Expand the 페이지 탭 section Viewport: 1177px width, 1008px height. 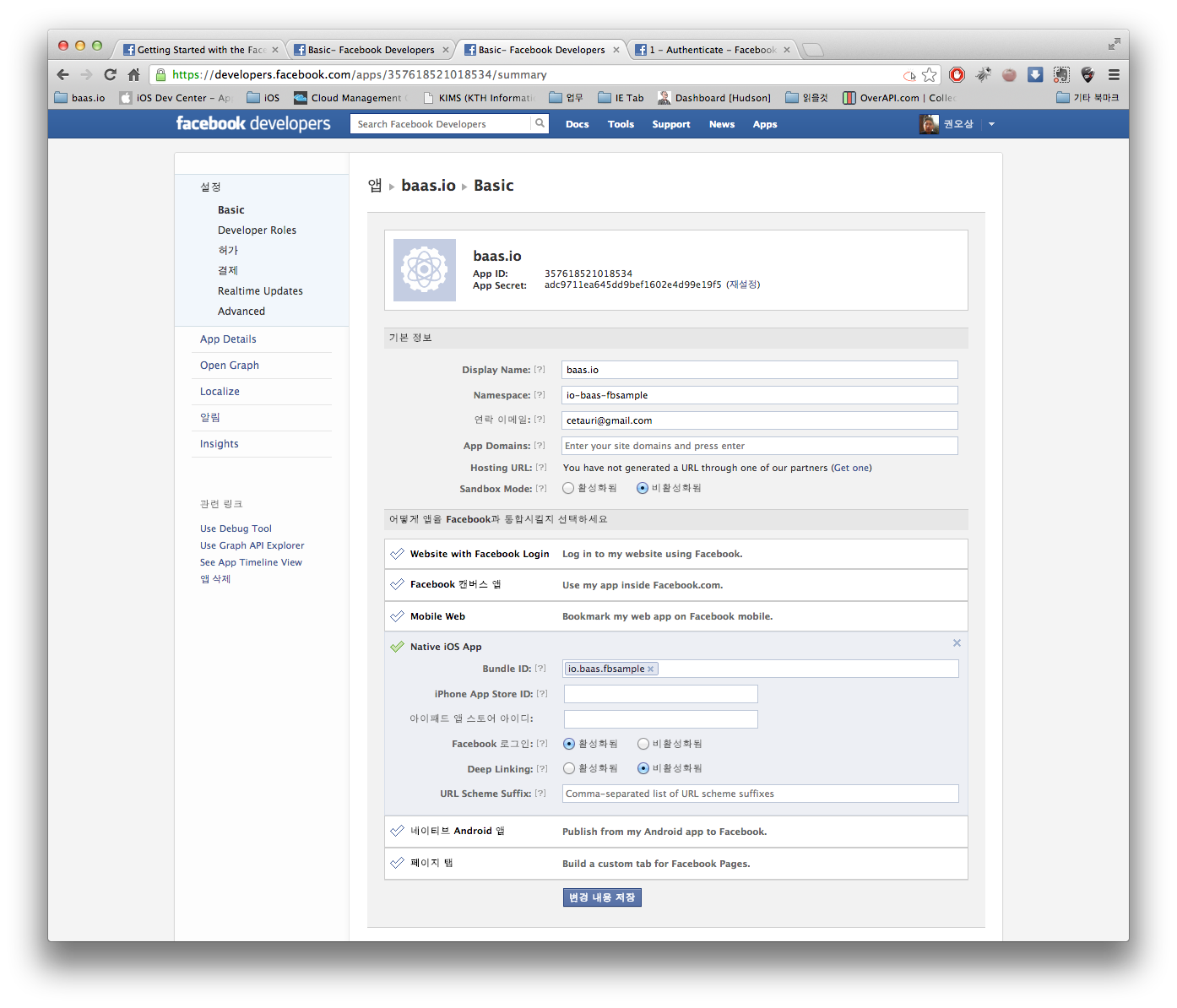tap(675, 864)
